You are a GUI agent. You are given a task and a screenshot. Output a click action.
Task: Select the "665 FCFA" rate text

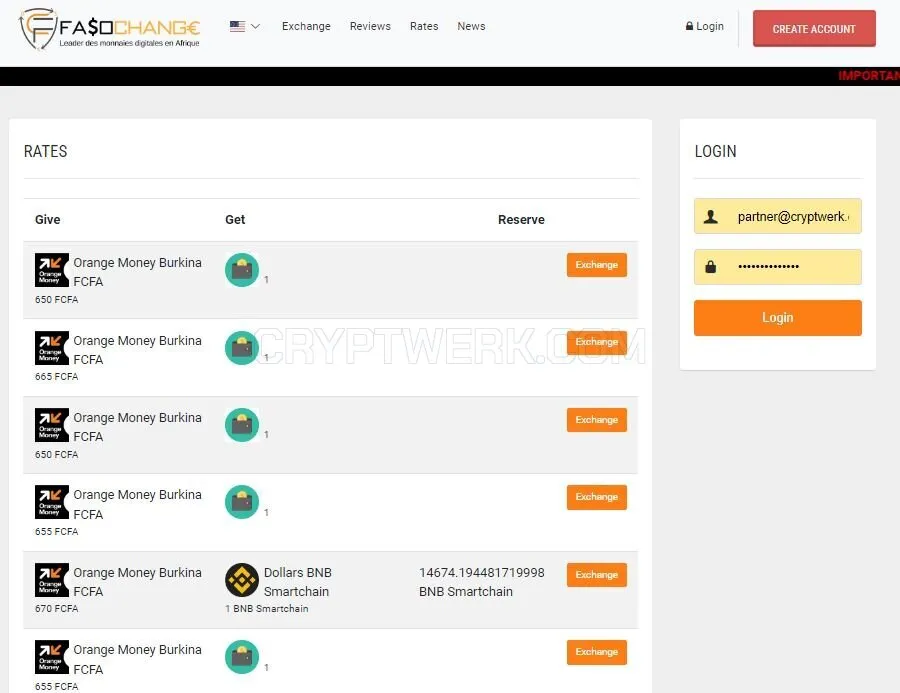point(56,377)
